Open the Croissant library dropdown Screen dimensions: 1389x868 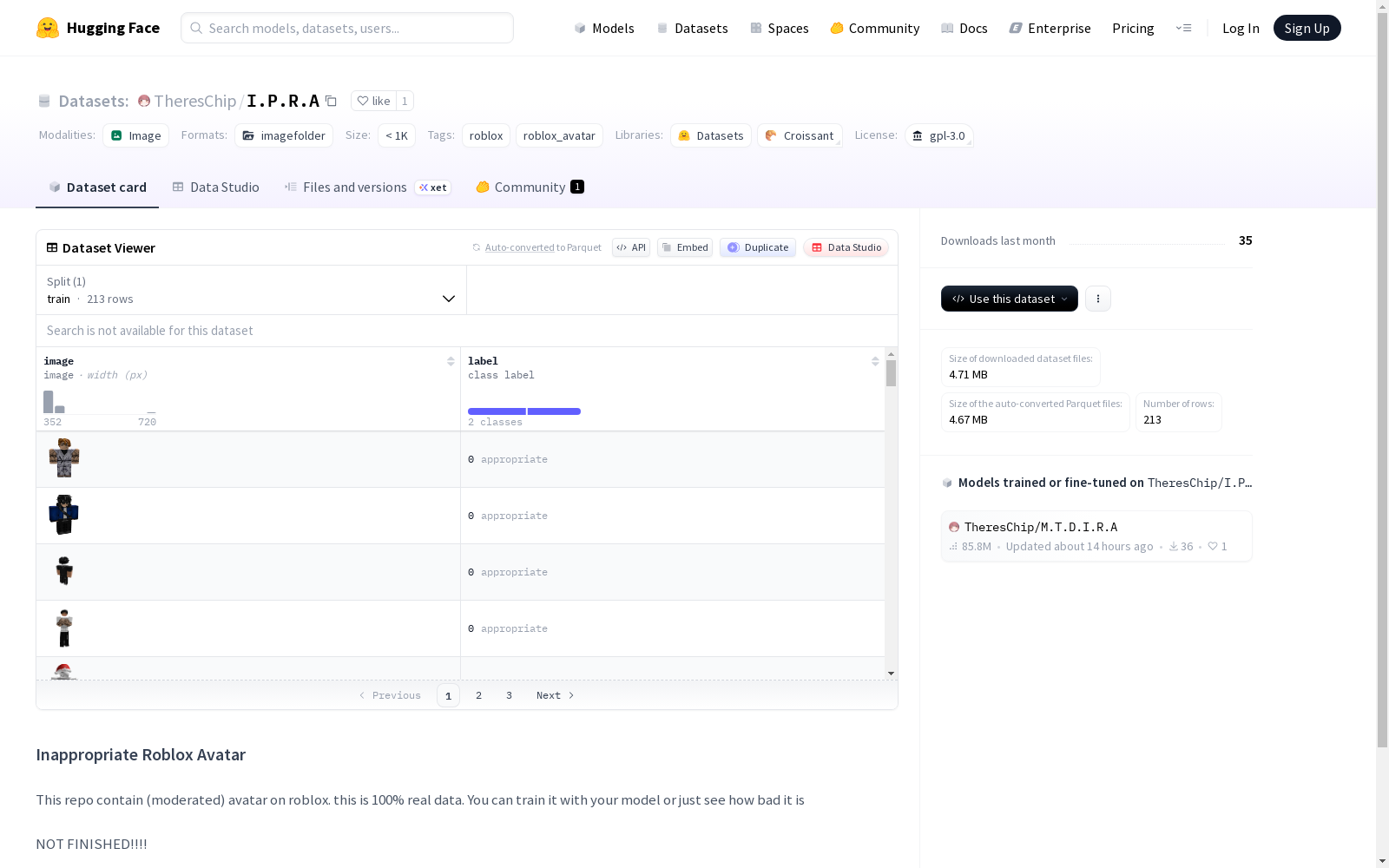[800, 135]
